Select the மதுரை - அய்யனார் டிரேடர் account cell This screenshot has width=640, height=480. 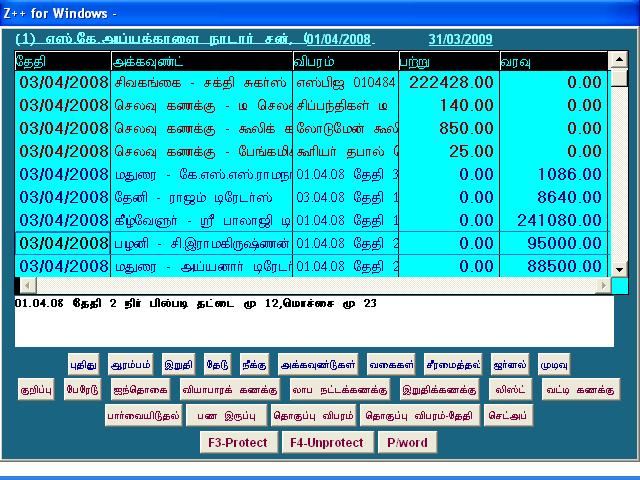pyautogui.click(x=202, y=266)
